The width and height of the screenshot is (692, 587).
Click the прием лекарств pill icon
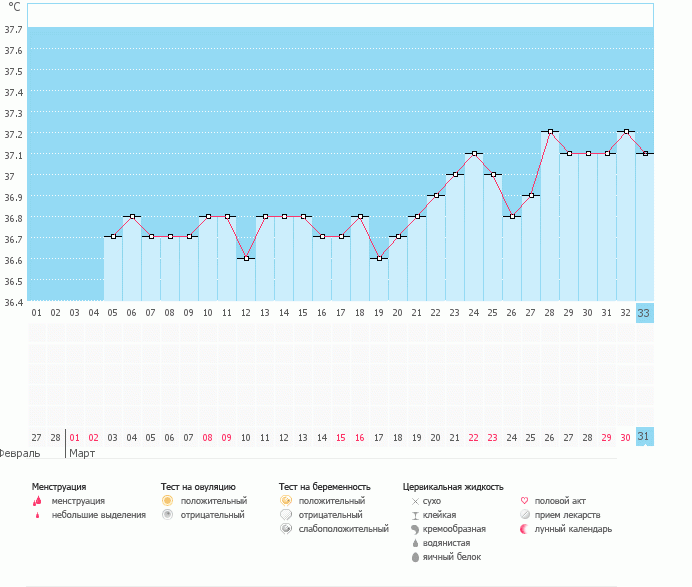coord(524,514)
